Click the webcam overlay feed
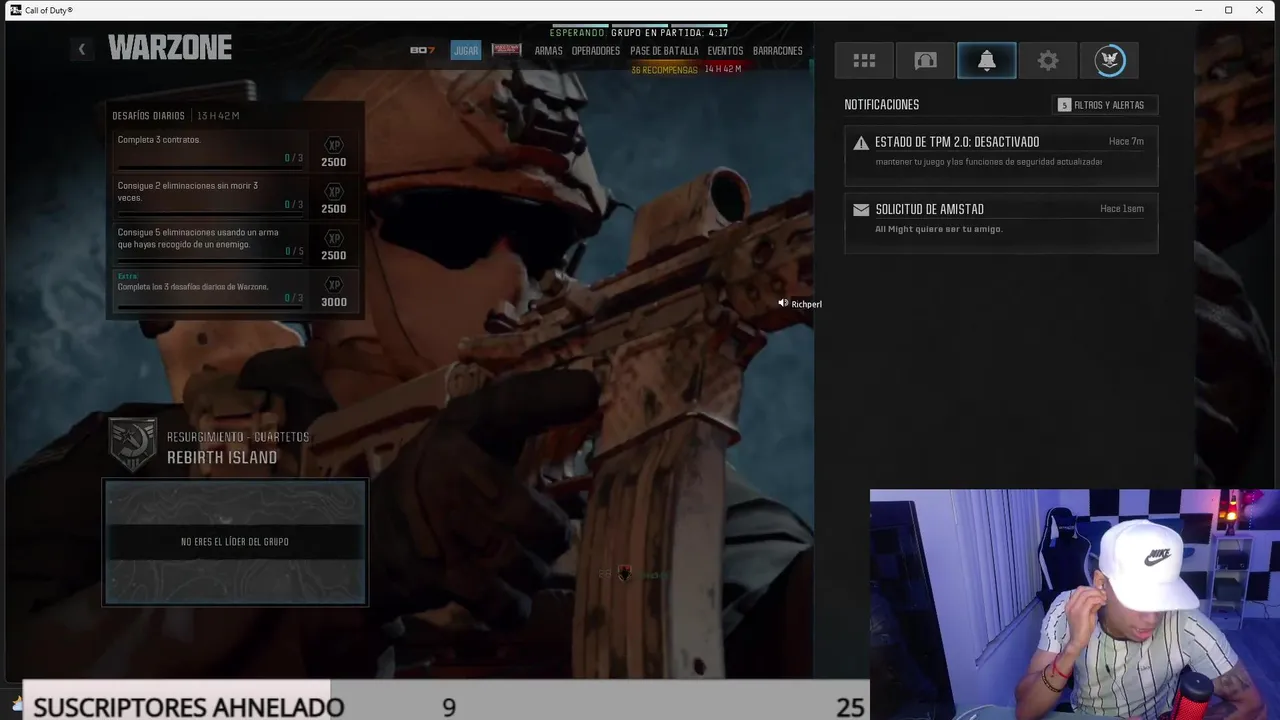Image resolution: width=1280 pixels, height=720 pixels. click(1075, 604)
